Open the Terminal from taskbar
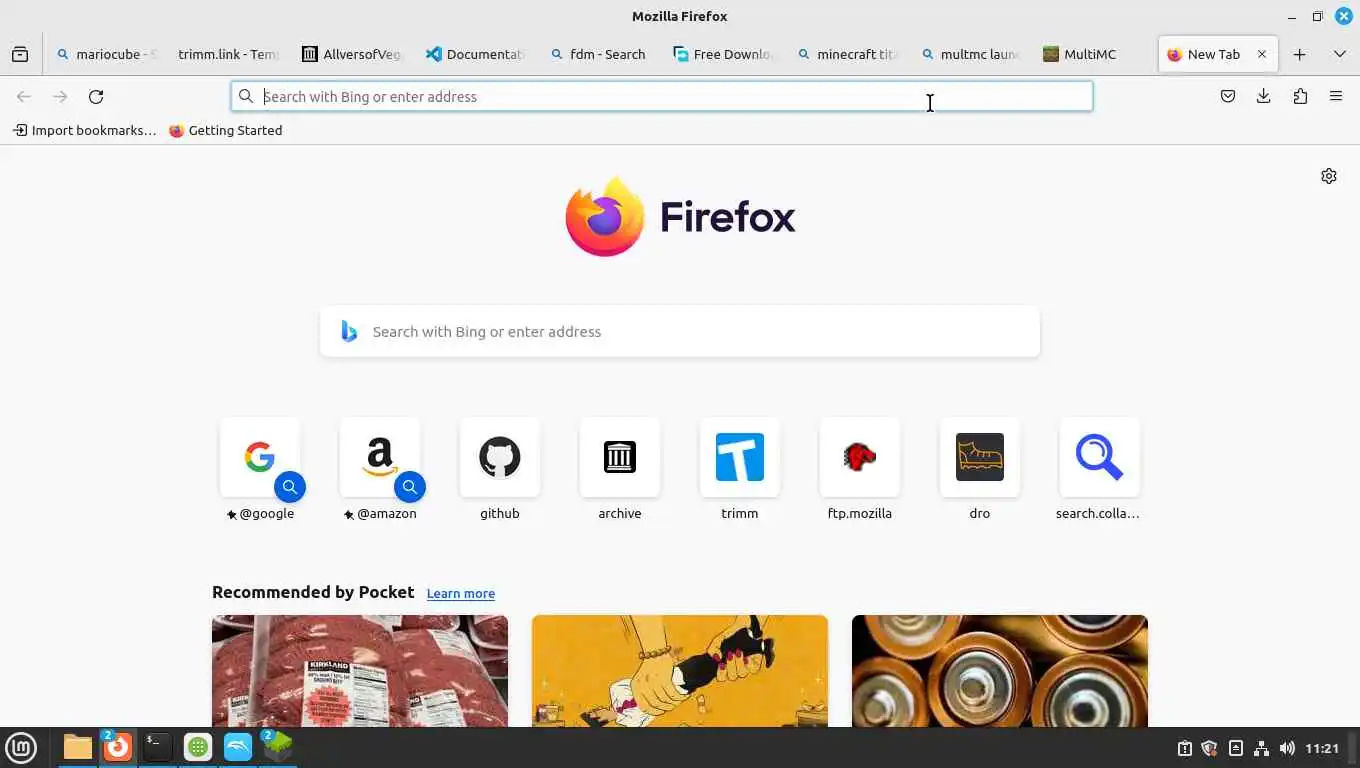 158,747
